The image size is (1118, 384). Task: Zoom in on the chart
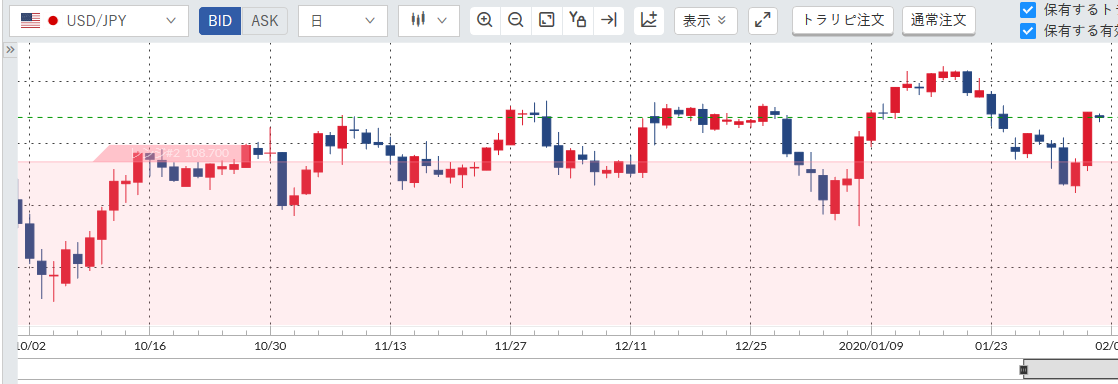(x=485, y=20)
